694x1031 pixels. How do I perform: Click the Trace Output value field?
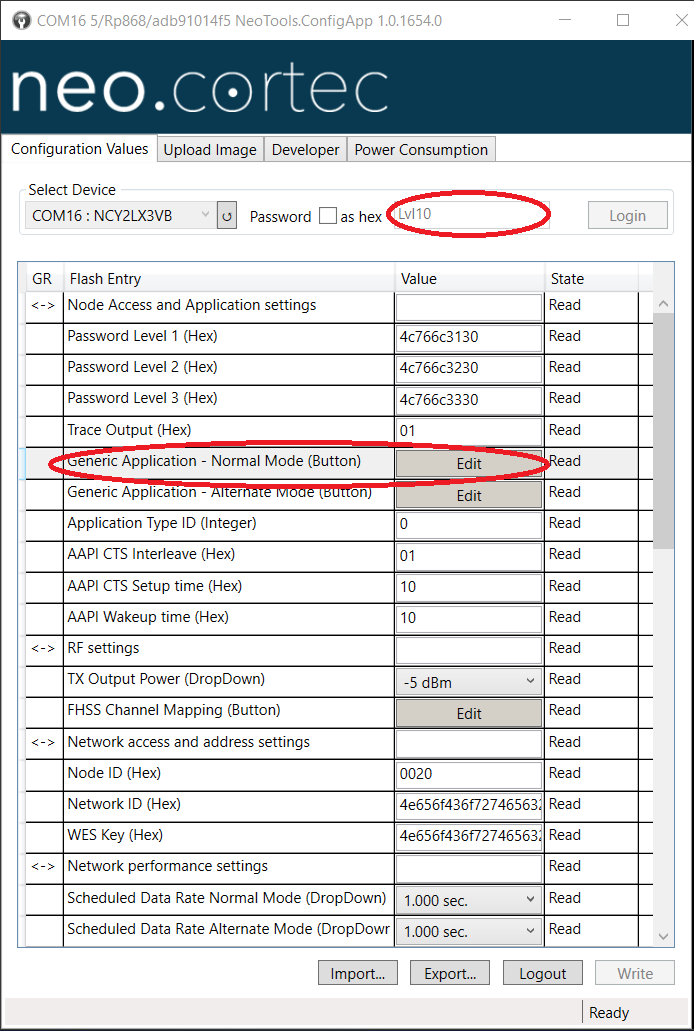coord(468,431)
